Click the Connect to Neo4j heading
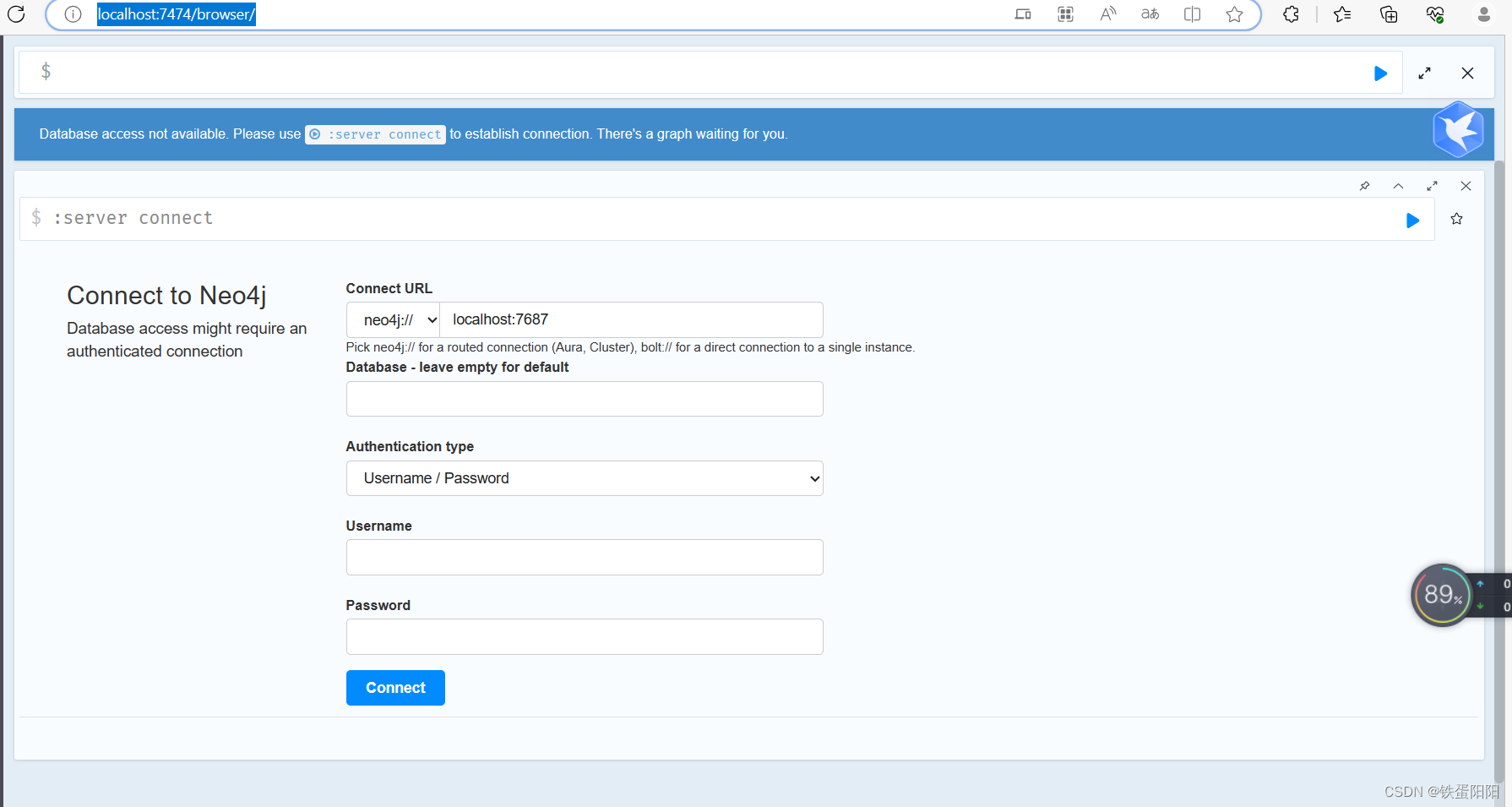 tap(166, 296)
